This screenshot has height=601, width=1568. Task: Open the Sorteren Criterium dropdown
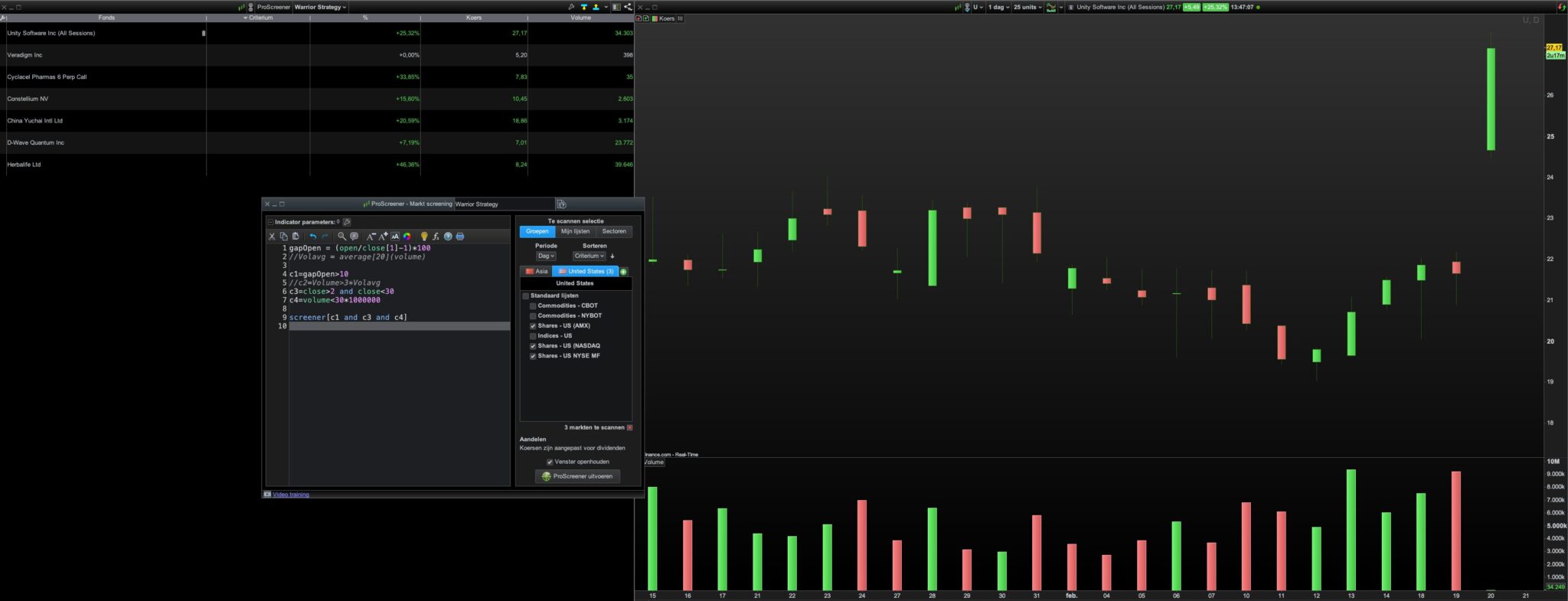590,256
